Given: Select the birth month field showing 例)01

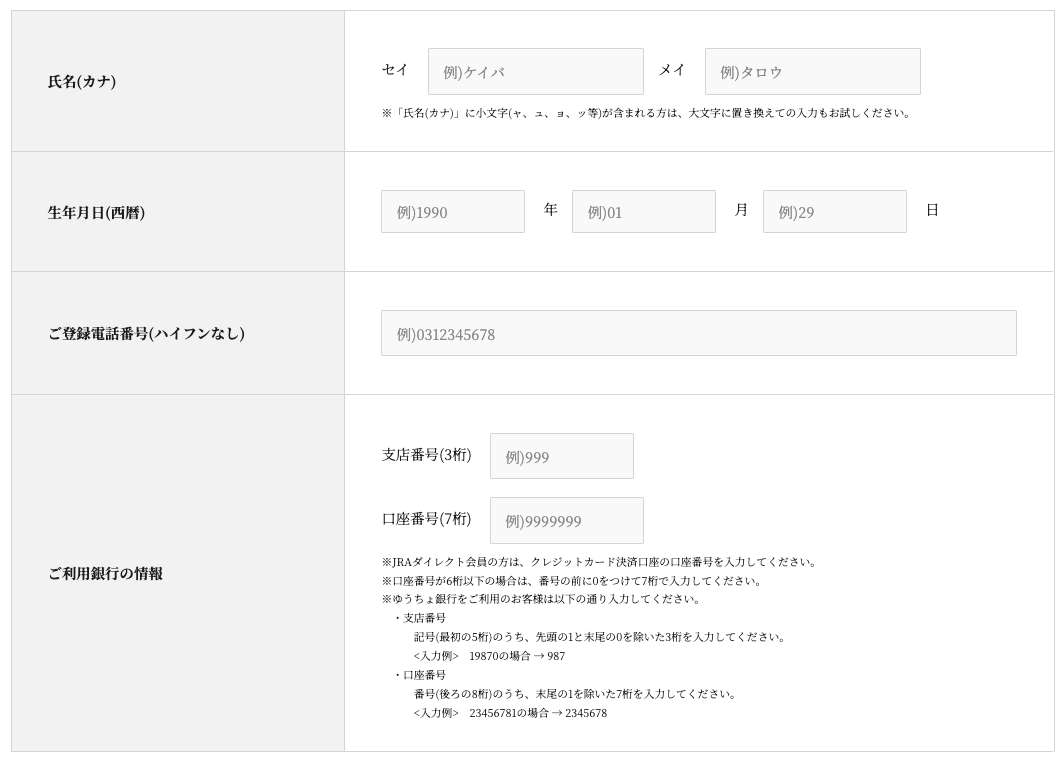Looking at the screenshot, I should tap(643, 212).
